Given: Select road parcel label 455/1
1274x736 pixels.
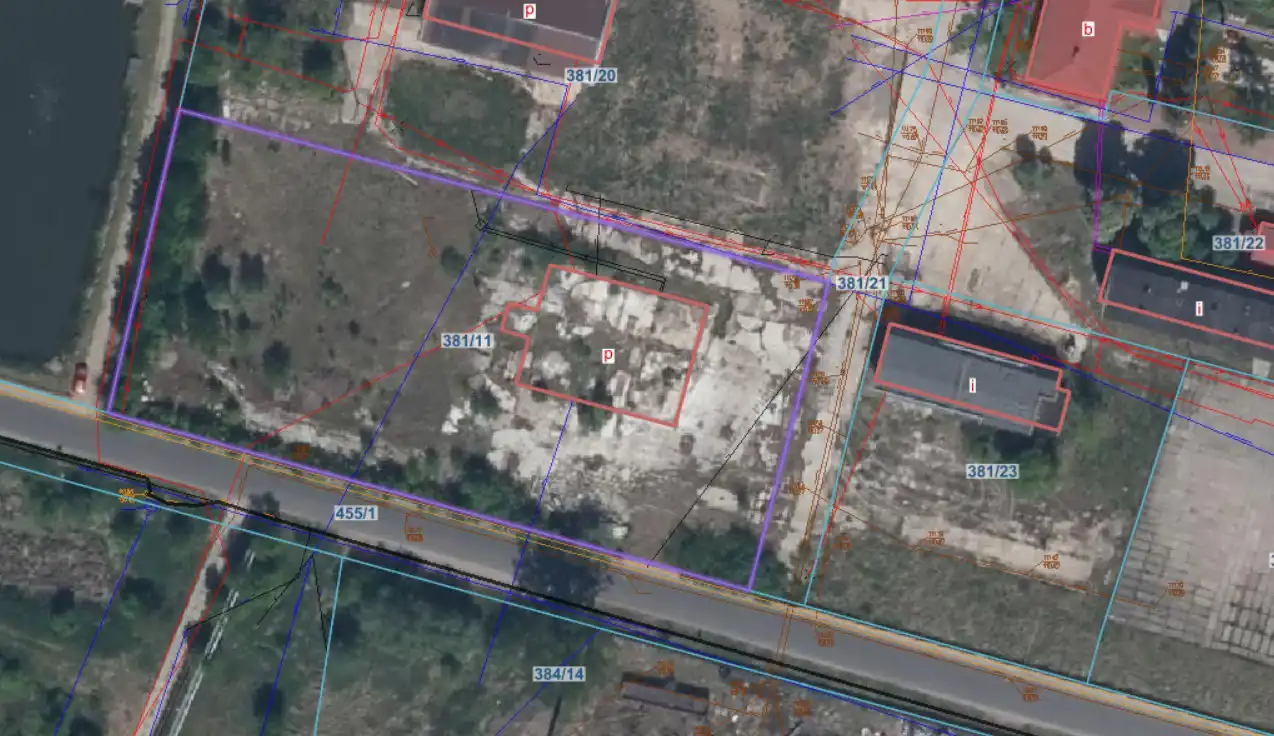Looking at the screenshot, I should [355, 513].
